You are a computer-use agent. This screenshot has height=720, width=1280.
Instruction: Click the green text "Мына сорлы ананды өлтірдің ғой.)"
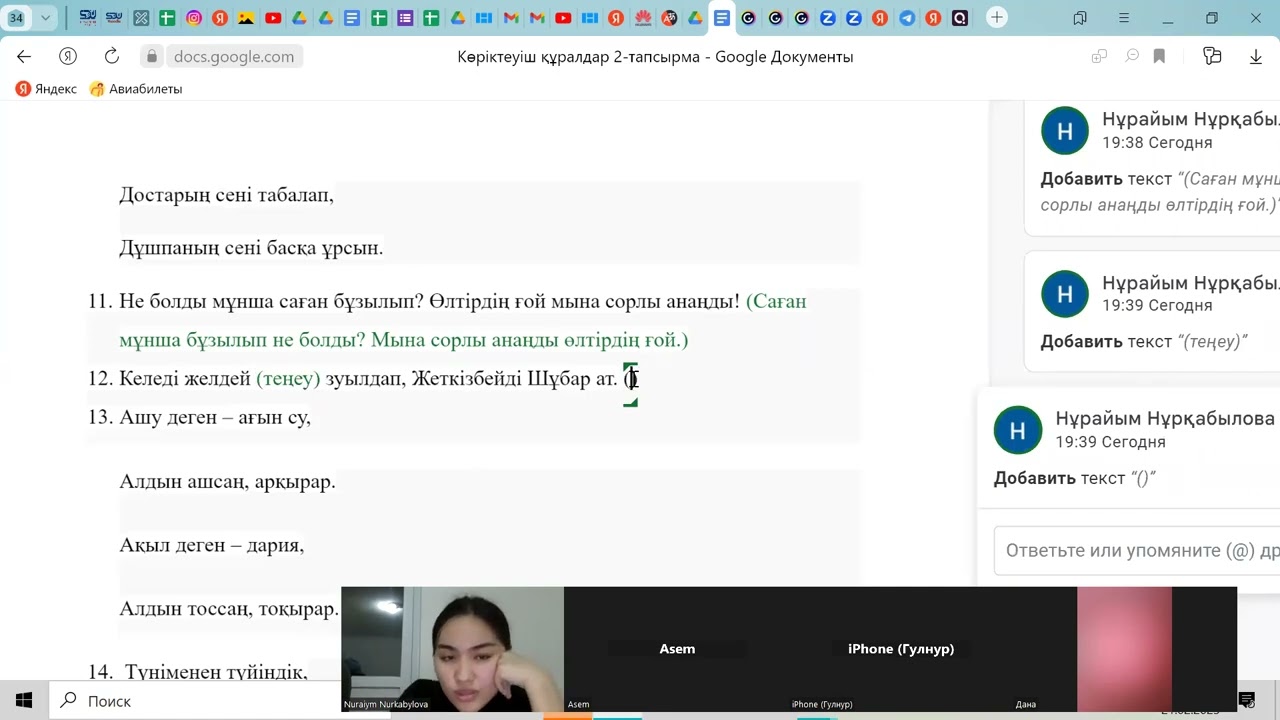coord(530,340)
